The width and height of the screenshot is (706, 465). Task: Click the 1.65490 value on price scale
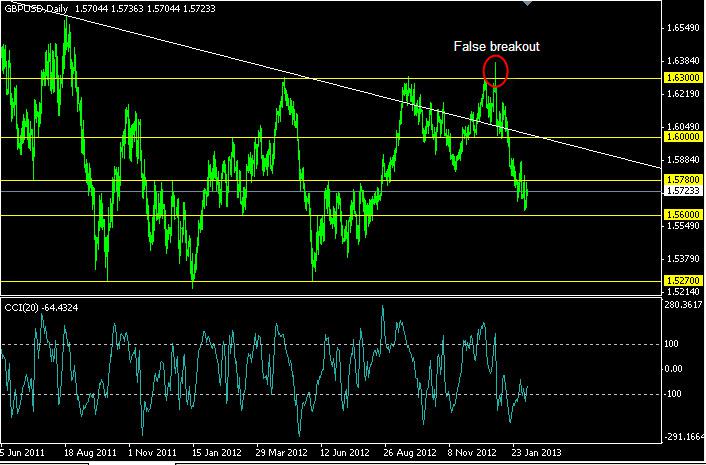point(683,28)
